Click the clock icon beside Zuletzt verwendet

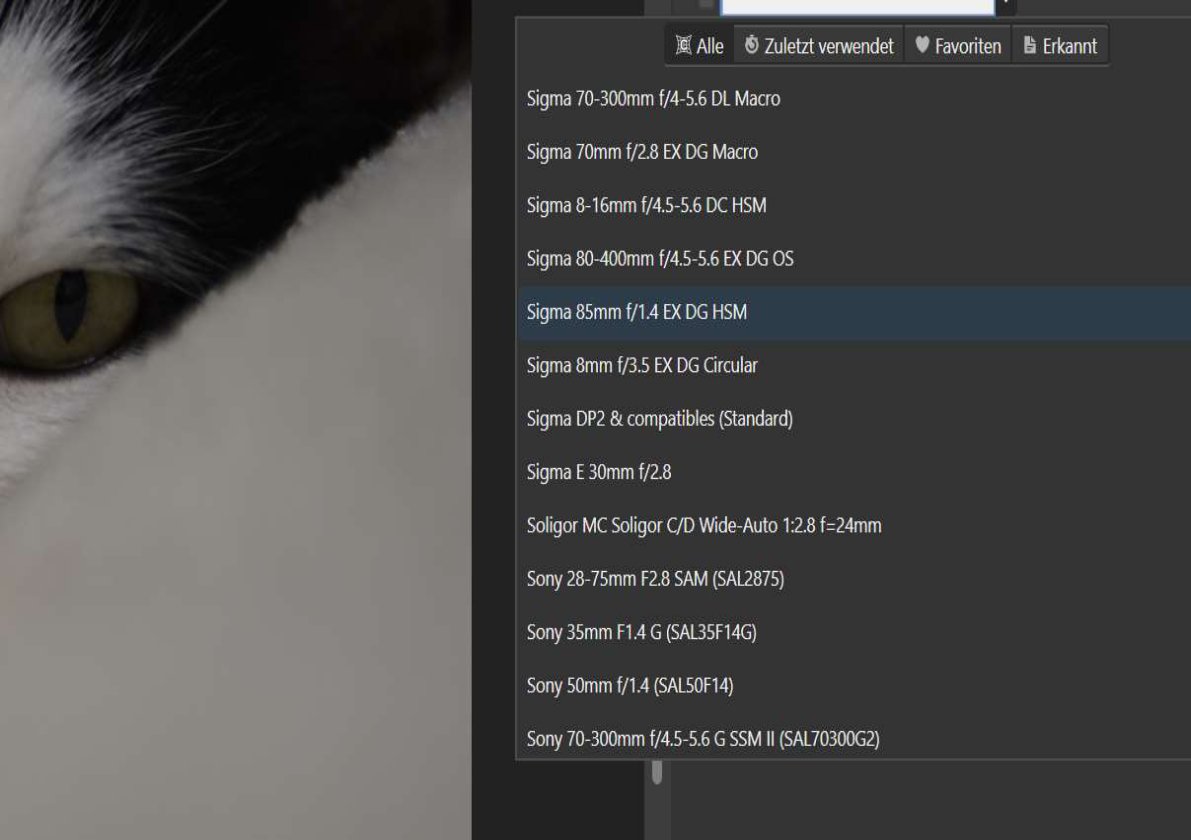pos(751,45)
